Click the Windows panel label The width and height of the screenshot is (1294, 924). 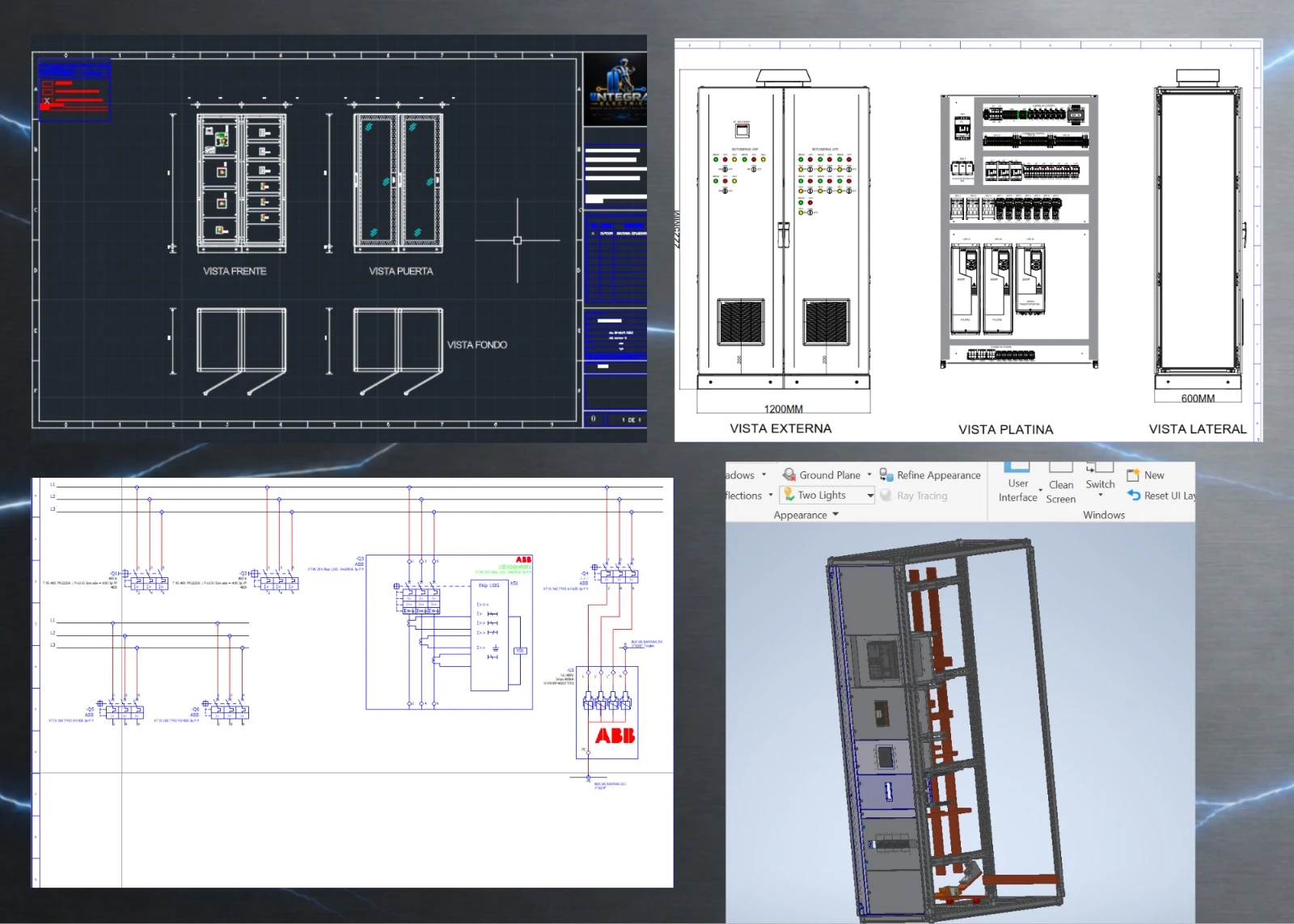(1104, 515)
